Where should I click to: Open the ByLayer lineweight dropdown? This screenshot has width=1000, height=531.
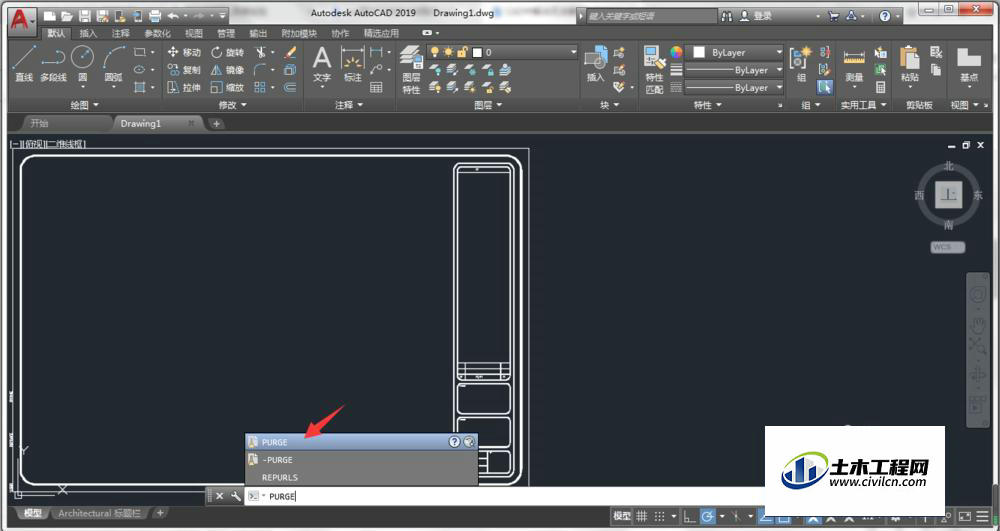tap(735, 70)
